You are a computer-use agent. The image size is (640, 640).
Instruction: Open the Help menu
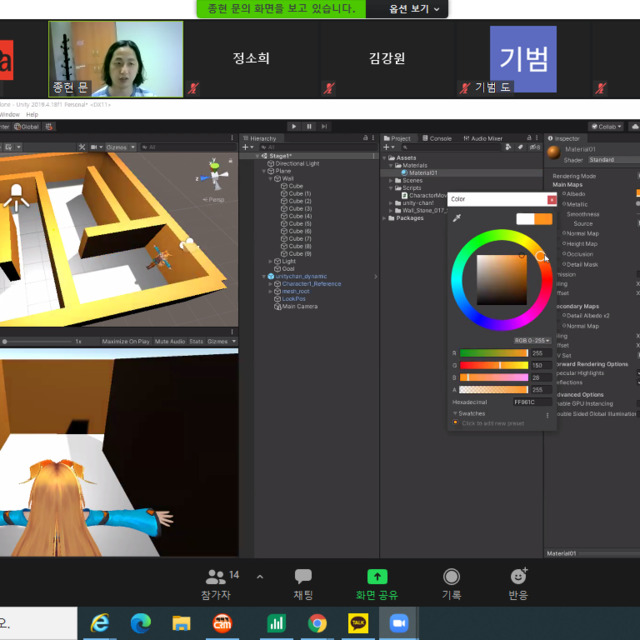(x=32, y=115)
